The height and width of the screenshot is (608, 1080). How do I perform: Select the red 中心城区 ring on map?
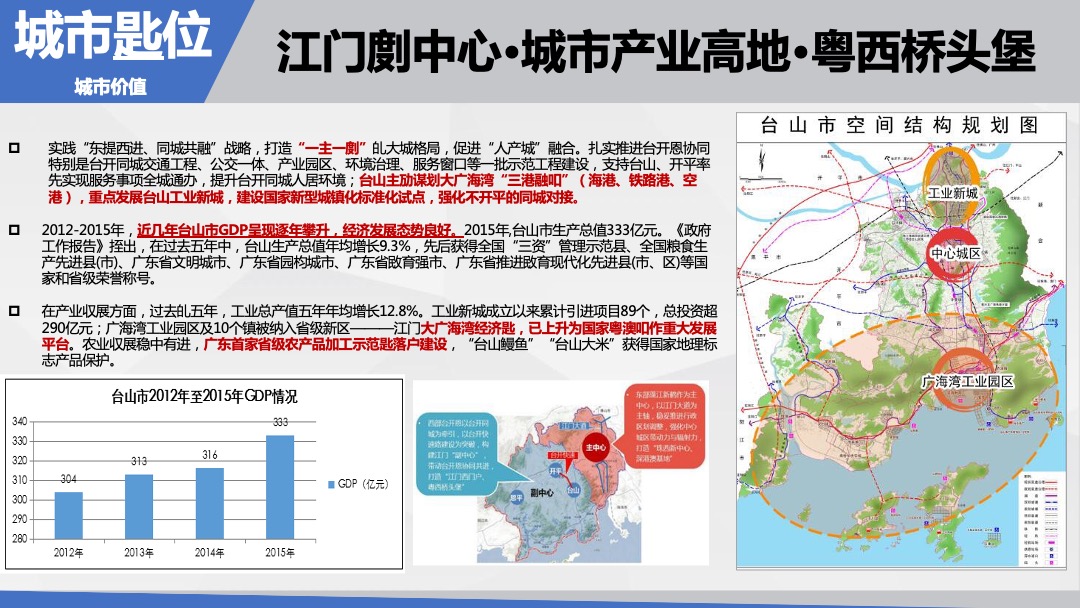[x=955, y=253]
